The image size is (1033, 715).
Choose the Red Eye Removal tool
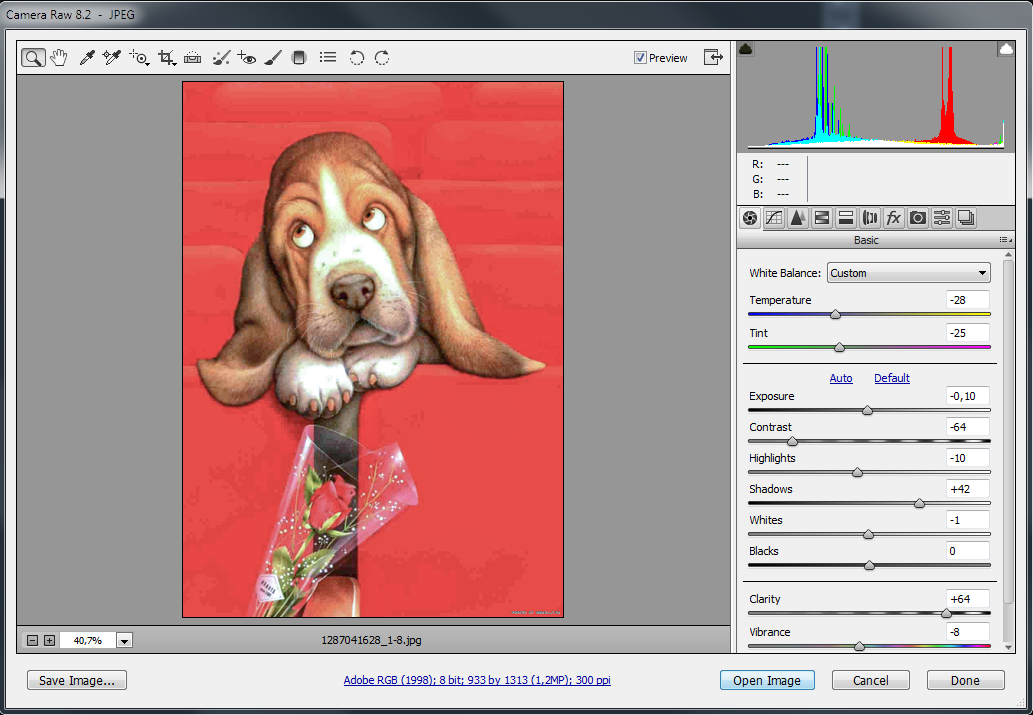tap(247, 58)
